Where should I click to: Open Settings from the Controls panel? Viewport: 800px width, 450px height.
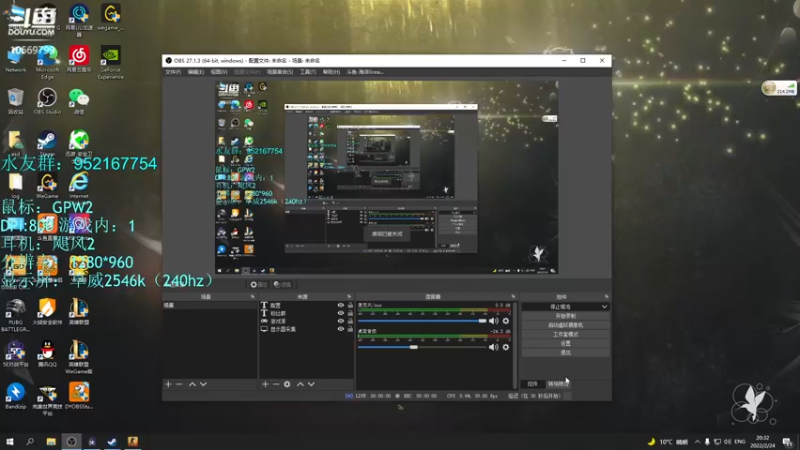point(565,343)
